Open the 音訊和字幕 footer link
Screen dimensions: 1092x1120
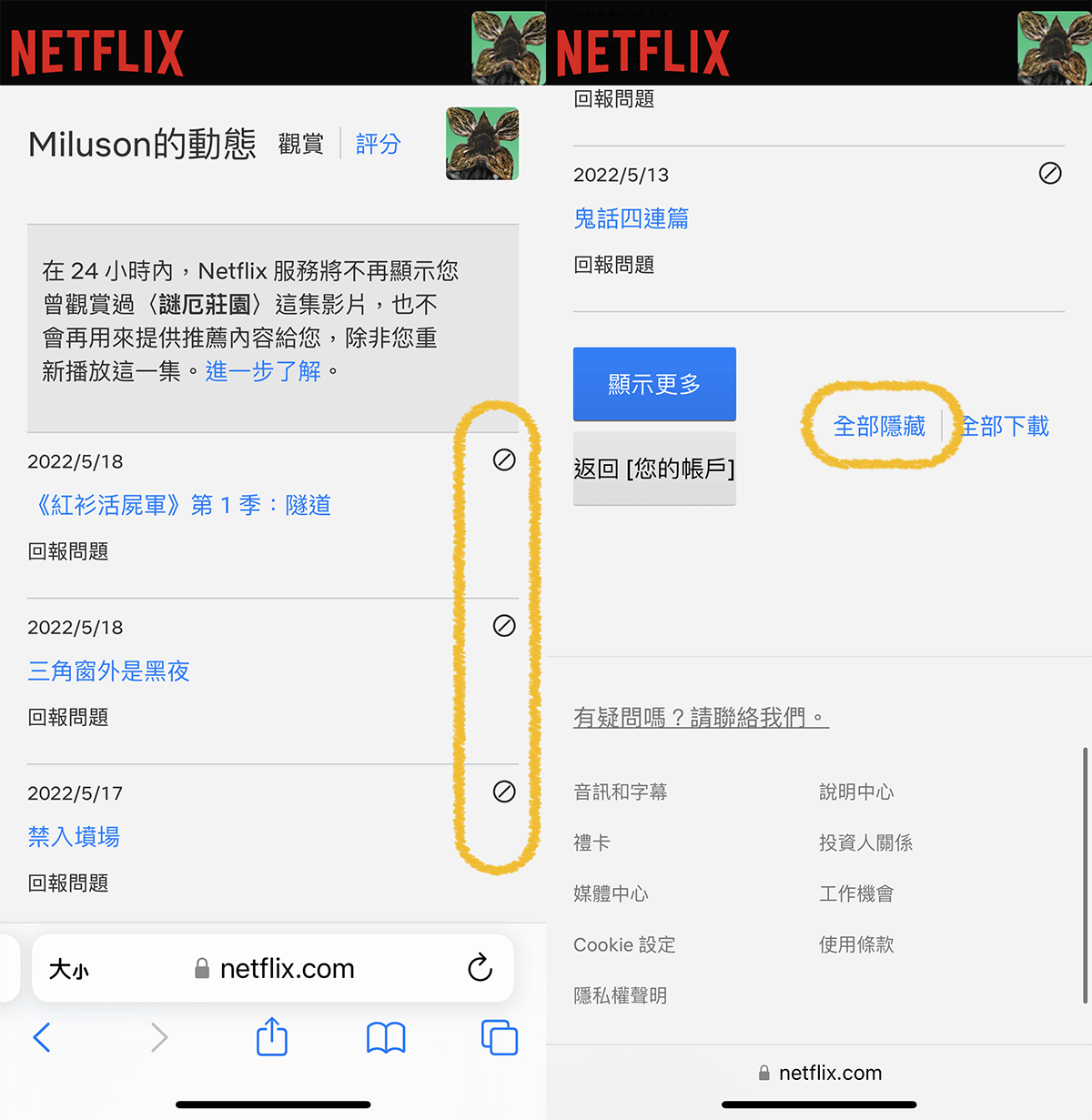[621, 792]
